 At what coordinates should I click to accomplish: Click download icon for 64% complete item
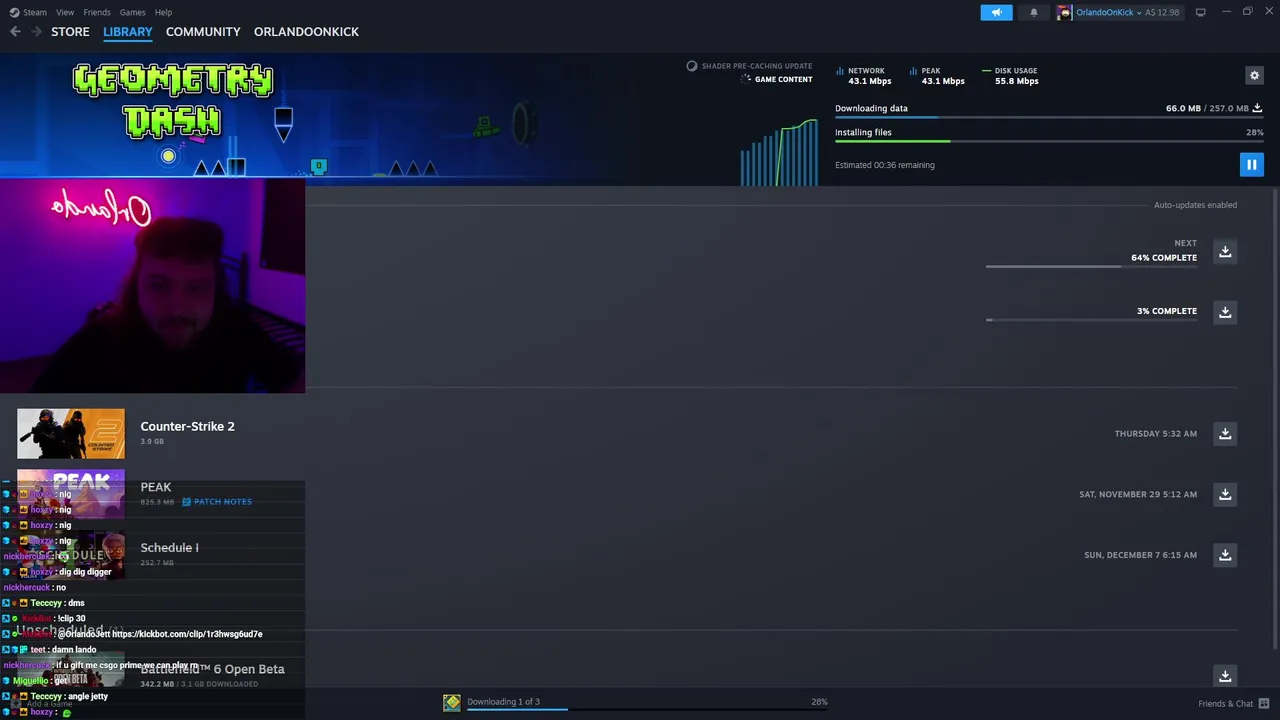click(x=1225, y=251)
